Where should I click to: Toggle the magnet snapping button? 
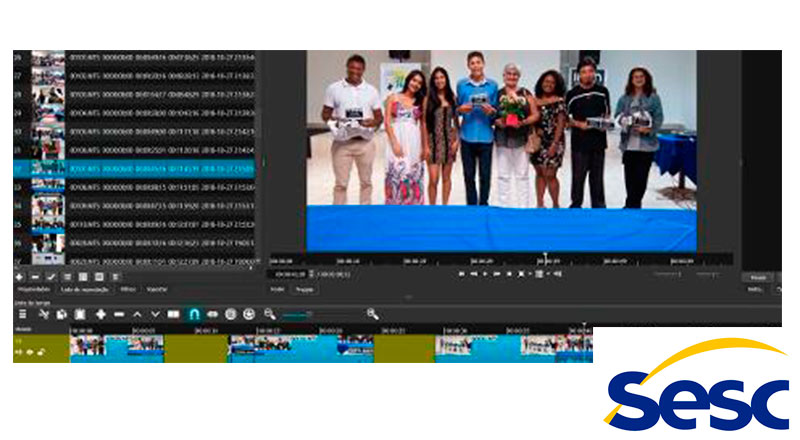[x=194, y=314]
